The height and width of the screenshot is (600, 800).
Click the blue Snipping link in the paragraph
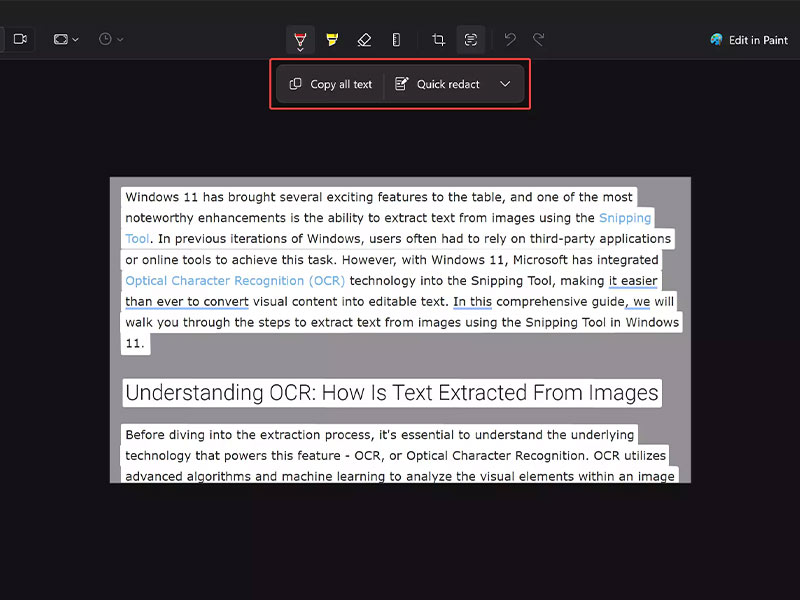click(x=625, y=218)
